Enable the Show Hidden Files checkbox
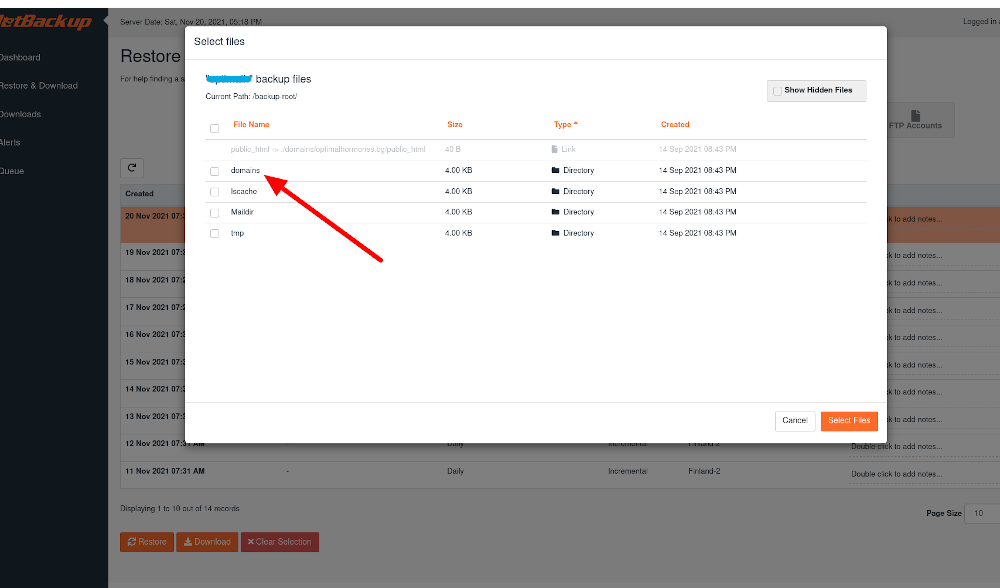Image resolution: width=1000 pixels, height=588 pixels. pos(777,91)
